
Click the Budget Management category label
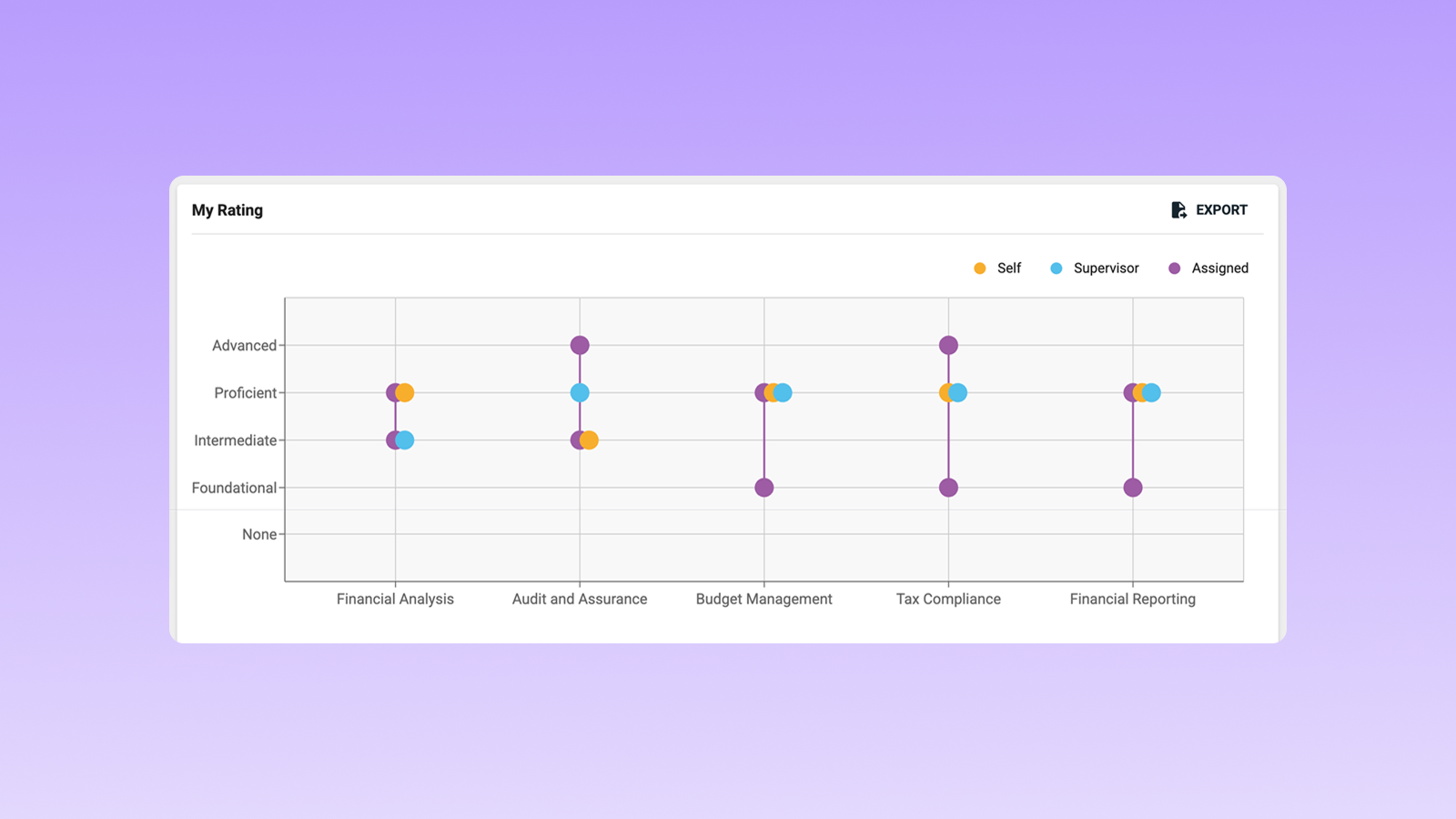[763, 599]
